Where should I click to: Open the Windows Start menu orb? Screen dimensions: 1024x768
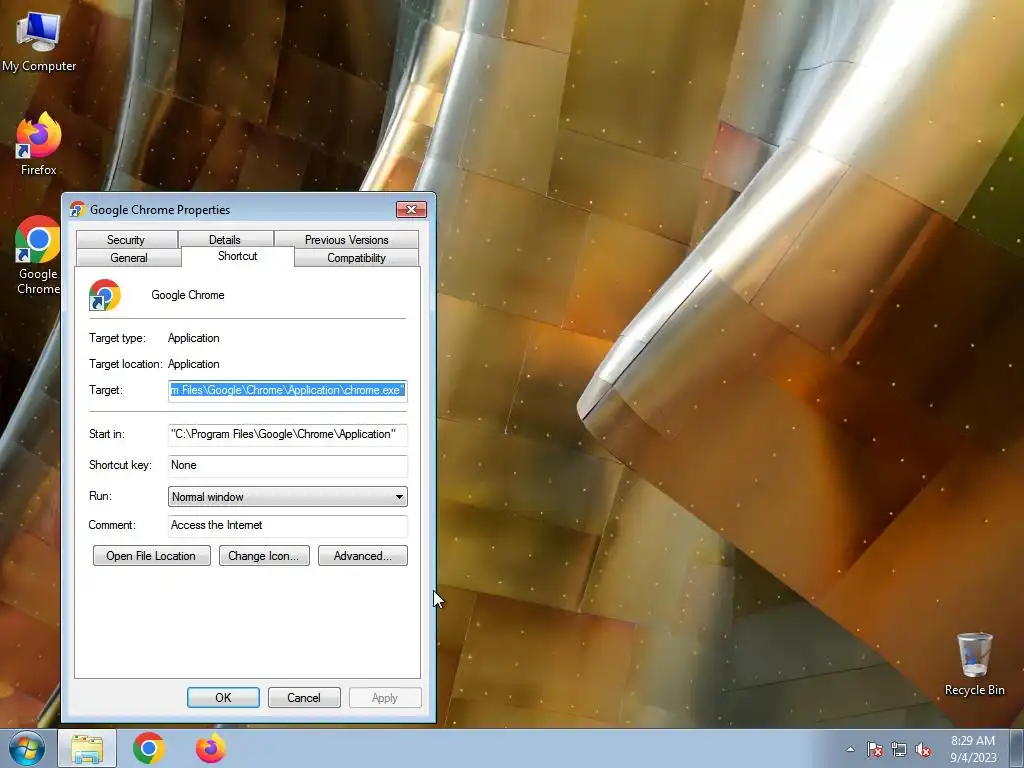[x=27, y=748]
